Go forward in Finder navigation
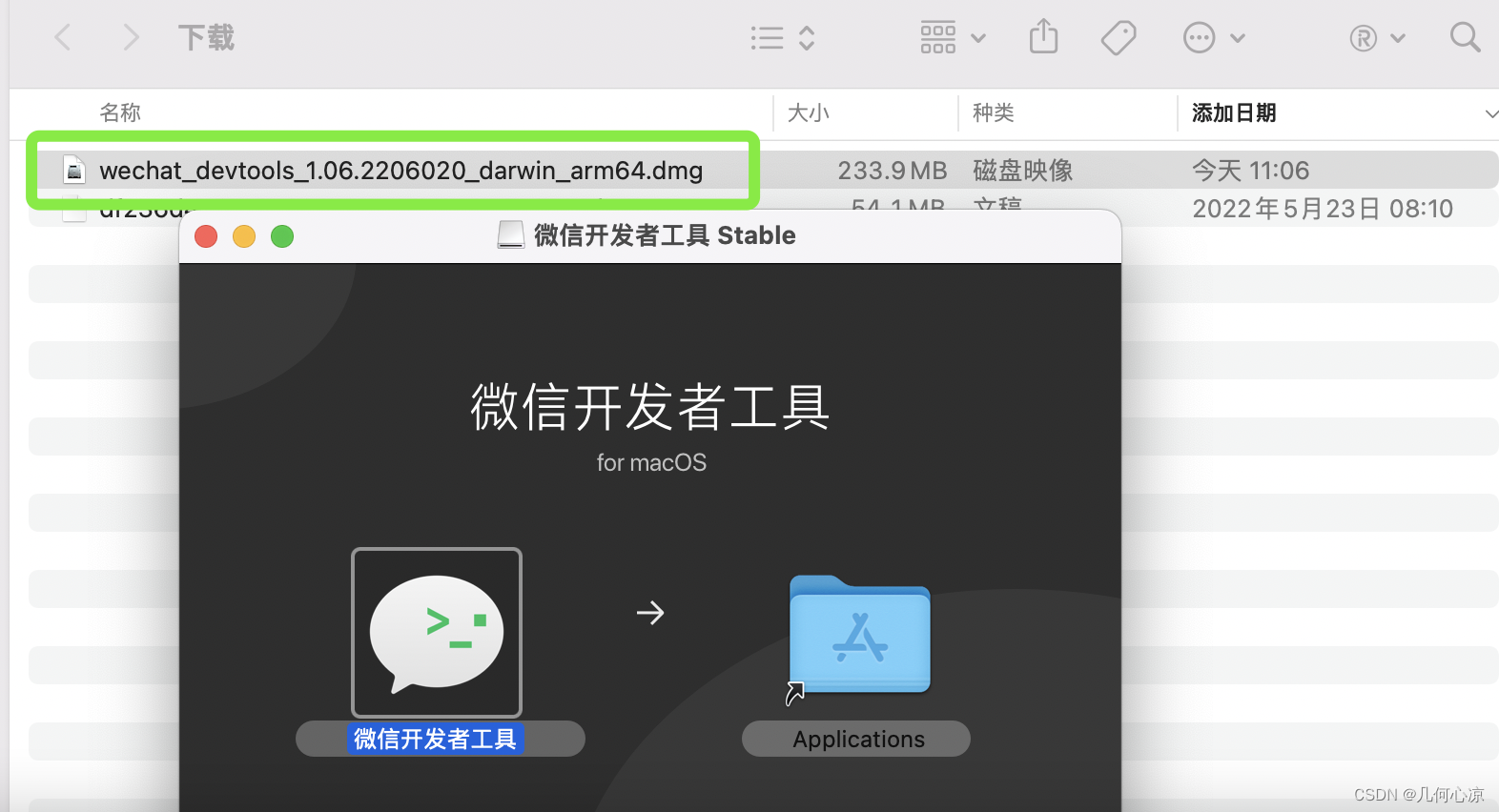 132,38
